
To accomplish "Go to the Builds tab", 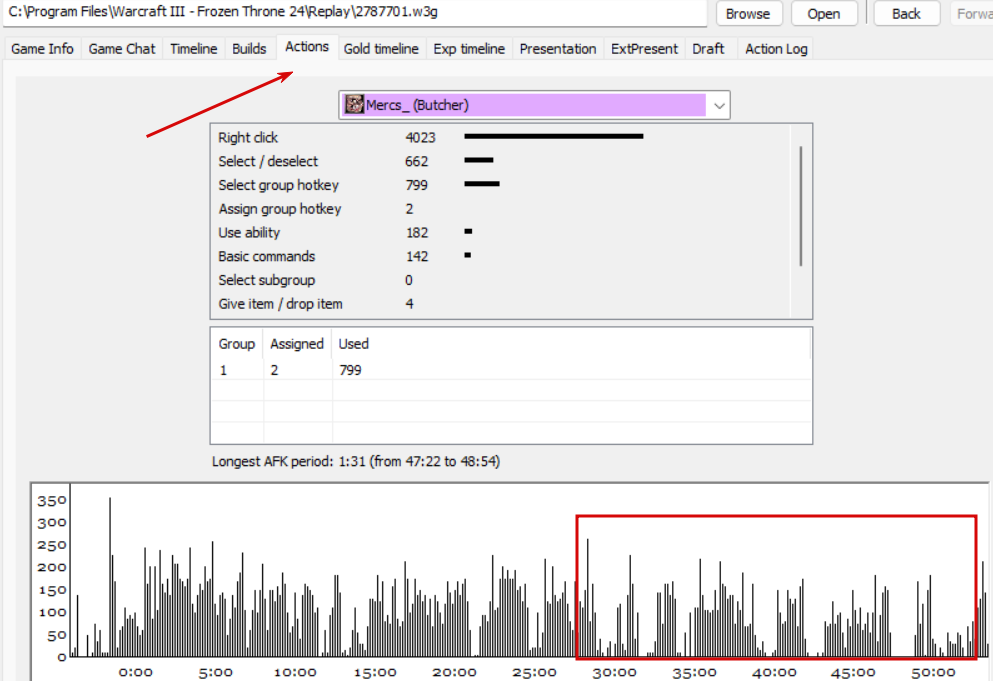I will coord(249,49).
